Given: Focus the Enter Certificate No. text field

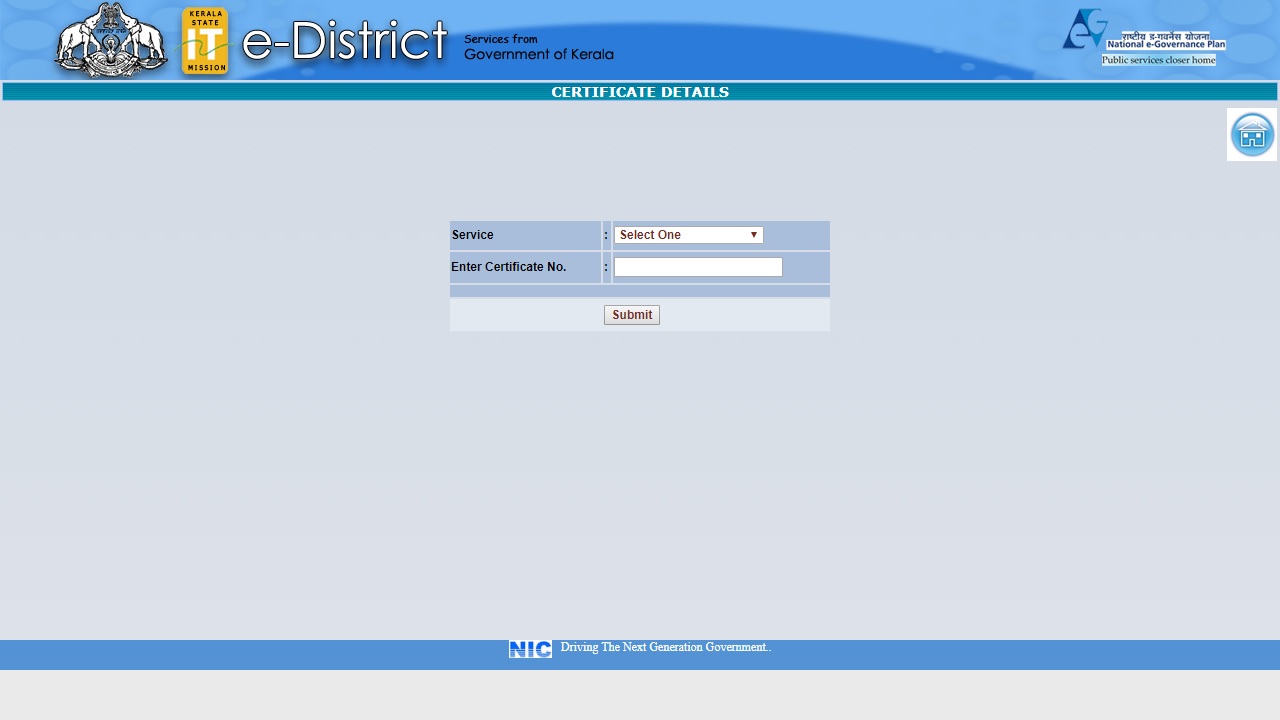Looking at the screenshot, I should click(697, 267).
